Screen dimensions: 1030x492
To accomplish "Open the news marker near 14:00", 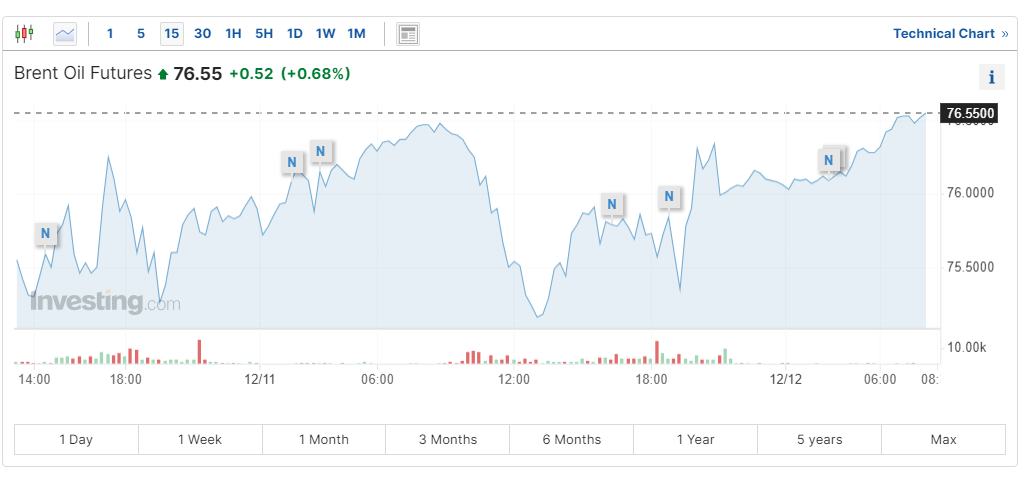I will point(45,234).
